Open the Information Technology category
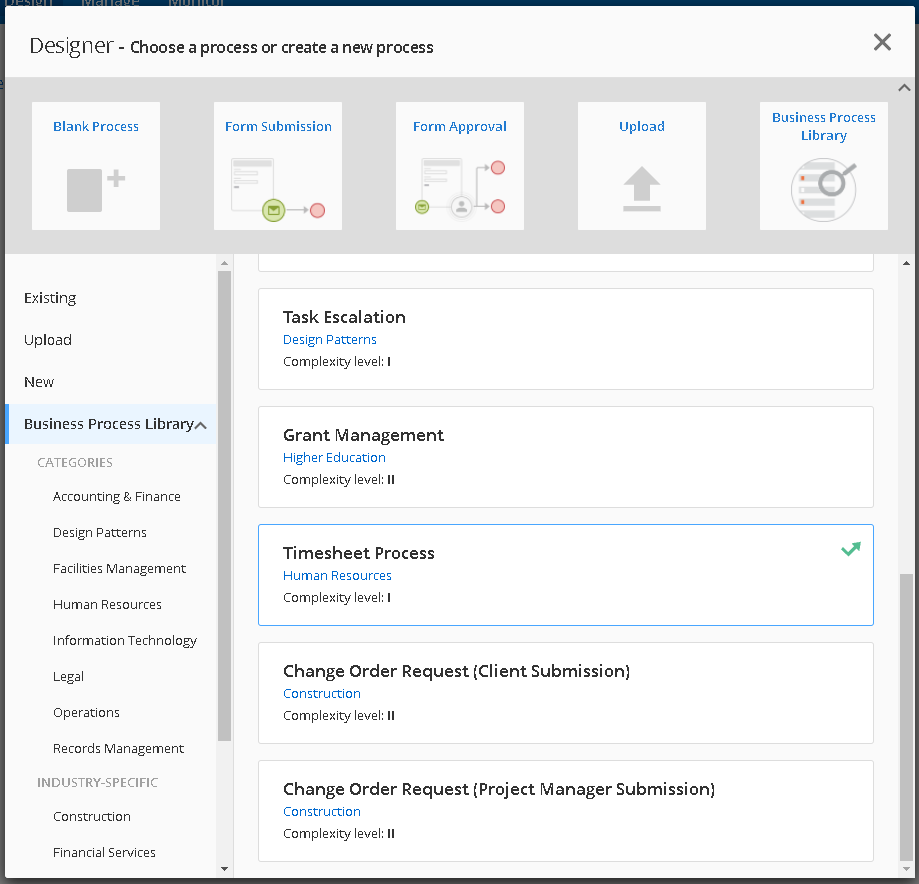The width and height of the screenshot is (919, 884). (124, 640)
